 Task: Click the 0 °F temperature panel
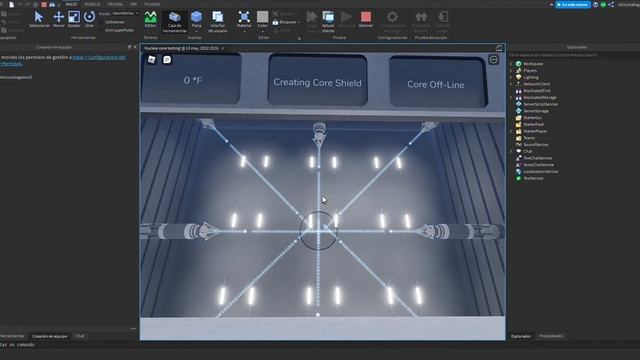coord(191,80)
